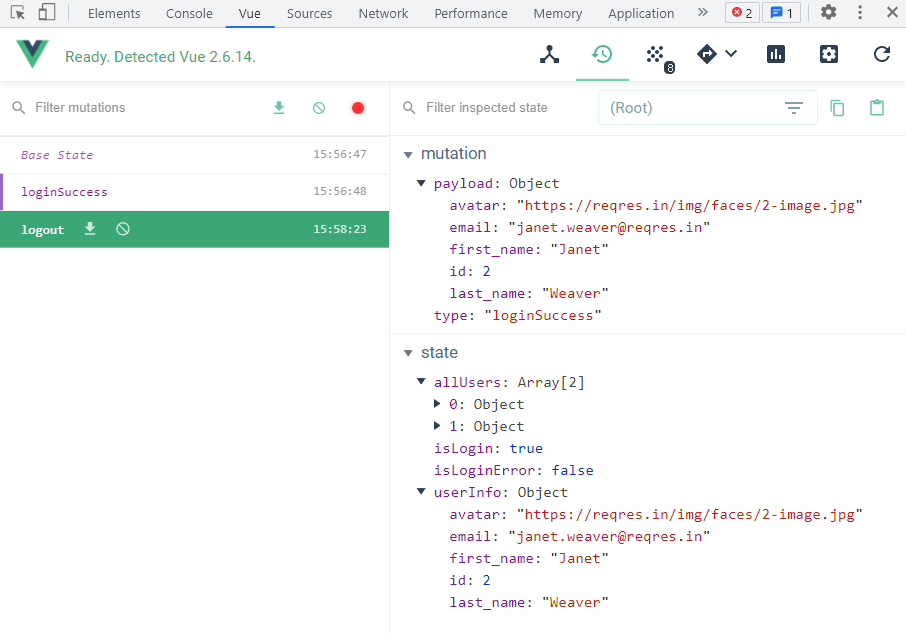Revert all mutations icon in toolbar
The width and height of the screenshot is (906, 633).
(319, 108)
